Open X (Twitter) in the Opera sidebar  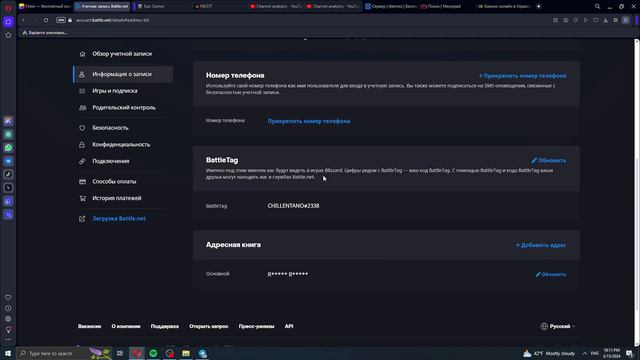8,188
